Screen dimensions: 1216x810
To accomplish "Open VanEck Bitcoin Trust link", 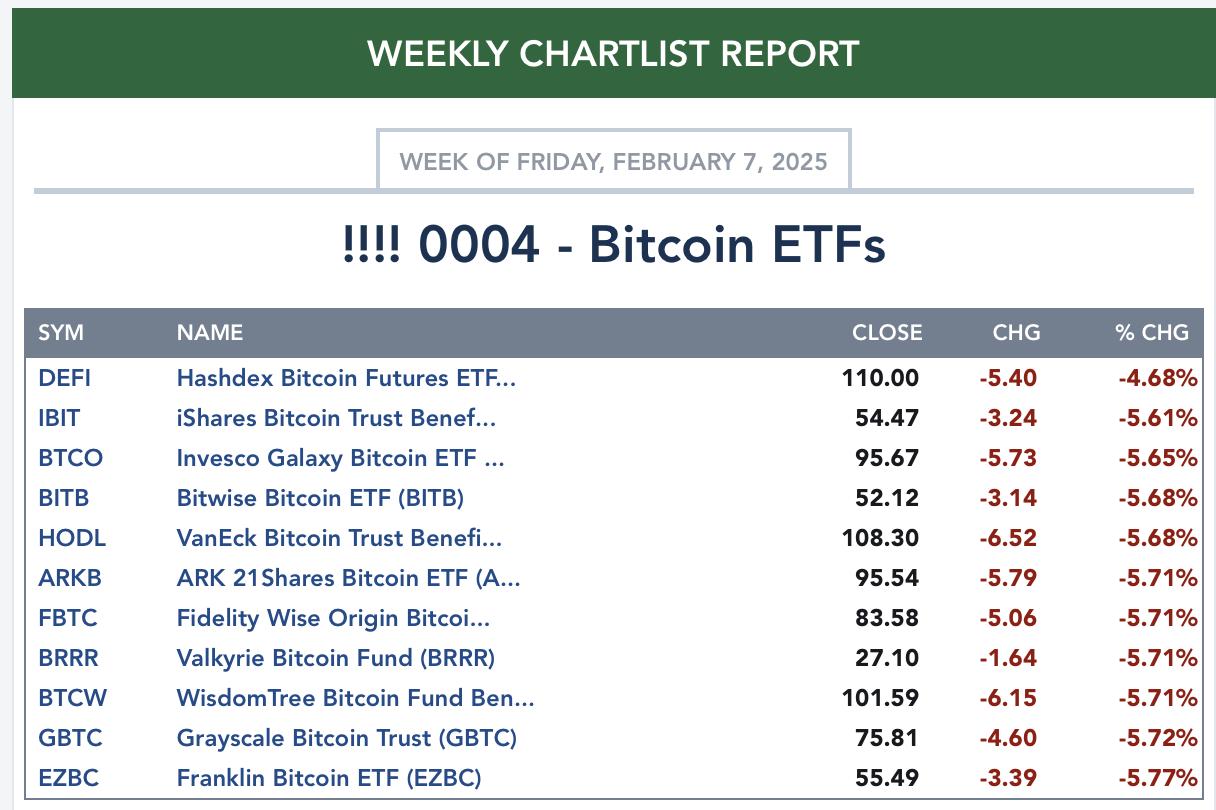I will coord(339,538).
